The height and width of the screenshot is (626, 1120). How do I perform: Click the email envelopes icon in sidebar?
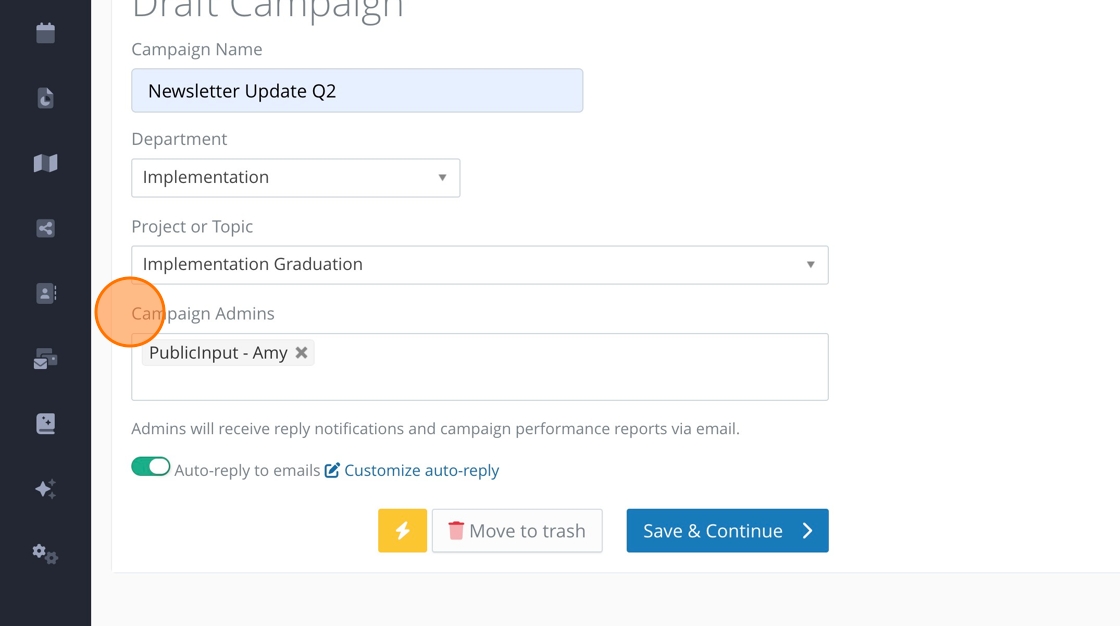tap(45, 359)
